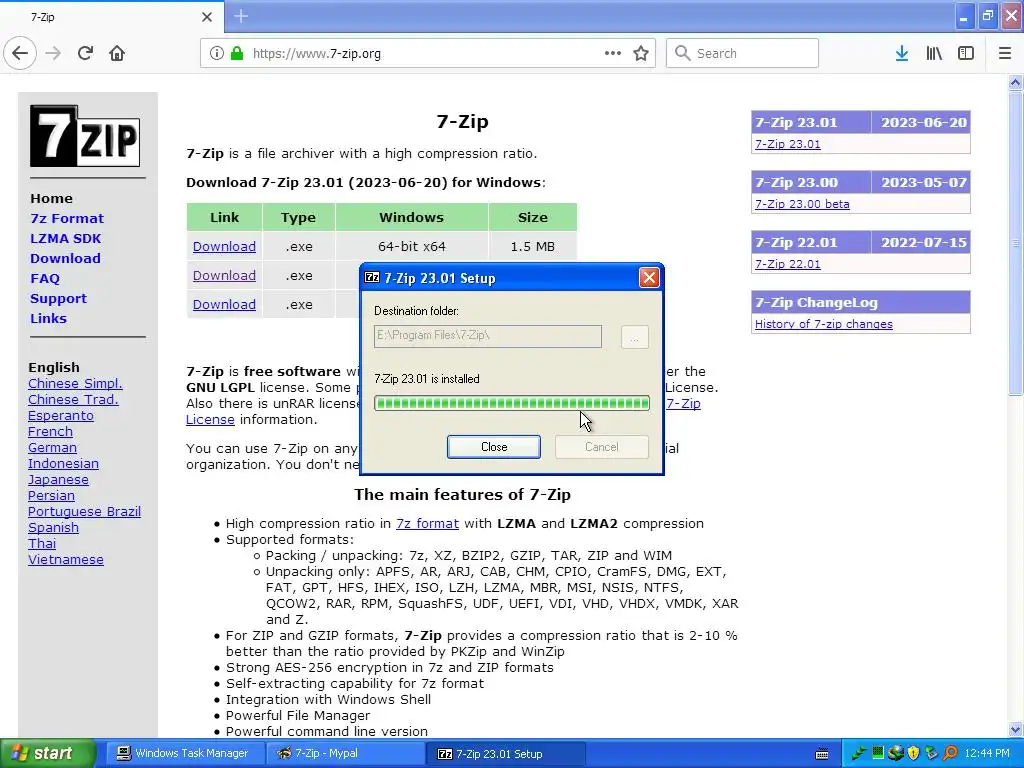Click the browser Forward arrow button
The image size is (1024, 768).
point(53,53)
